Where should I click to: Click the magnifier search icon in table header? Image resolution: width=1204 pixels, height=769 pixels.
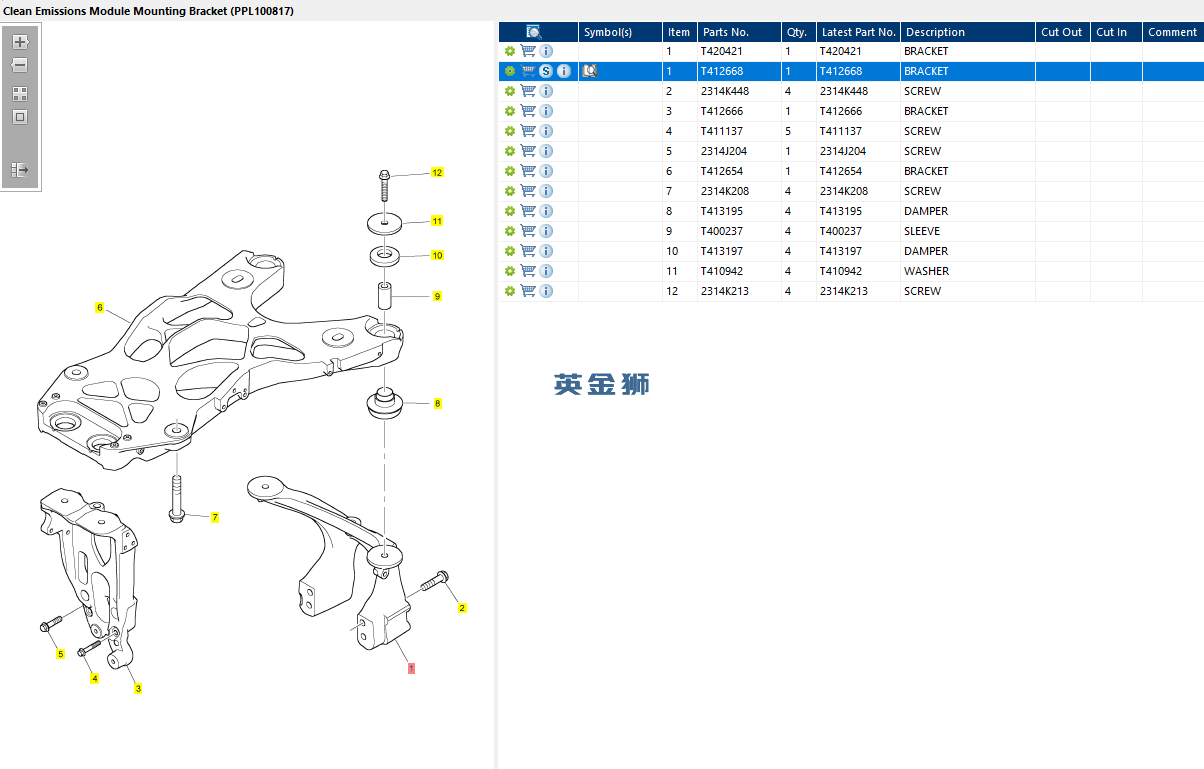[534, 32]
